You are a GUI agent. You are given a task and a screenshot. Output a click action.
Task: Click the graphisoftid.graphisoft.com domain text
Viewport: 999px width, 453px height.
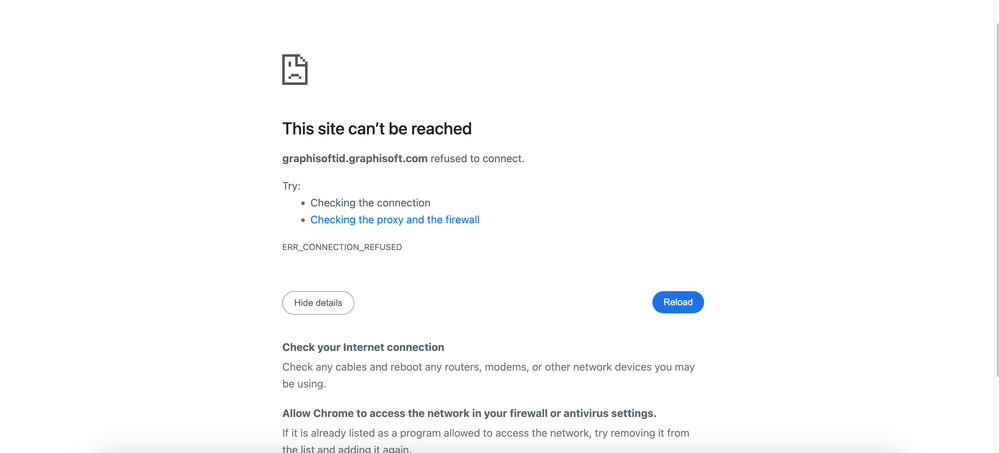[355, 158]
